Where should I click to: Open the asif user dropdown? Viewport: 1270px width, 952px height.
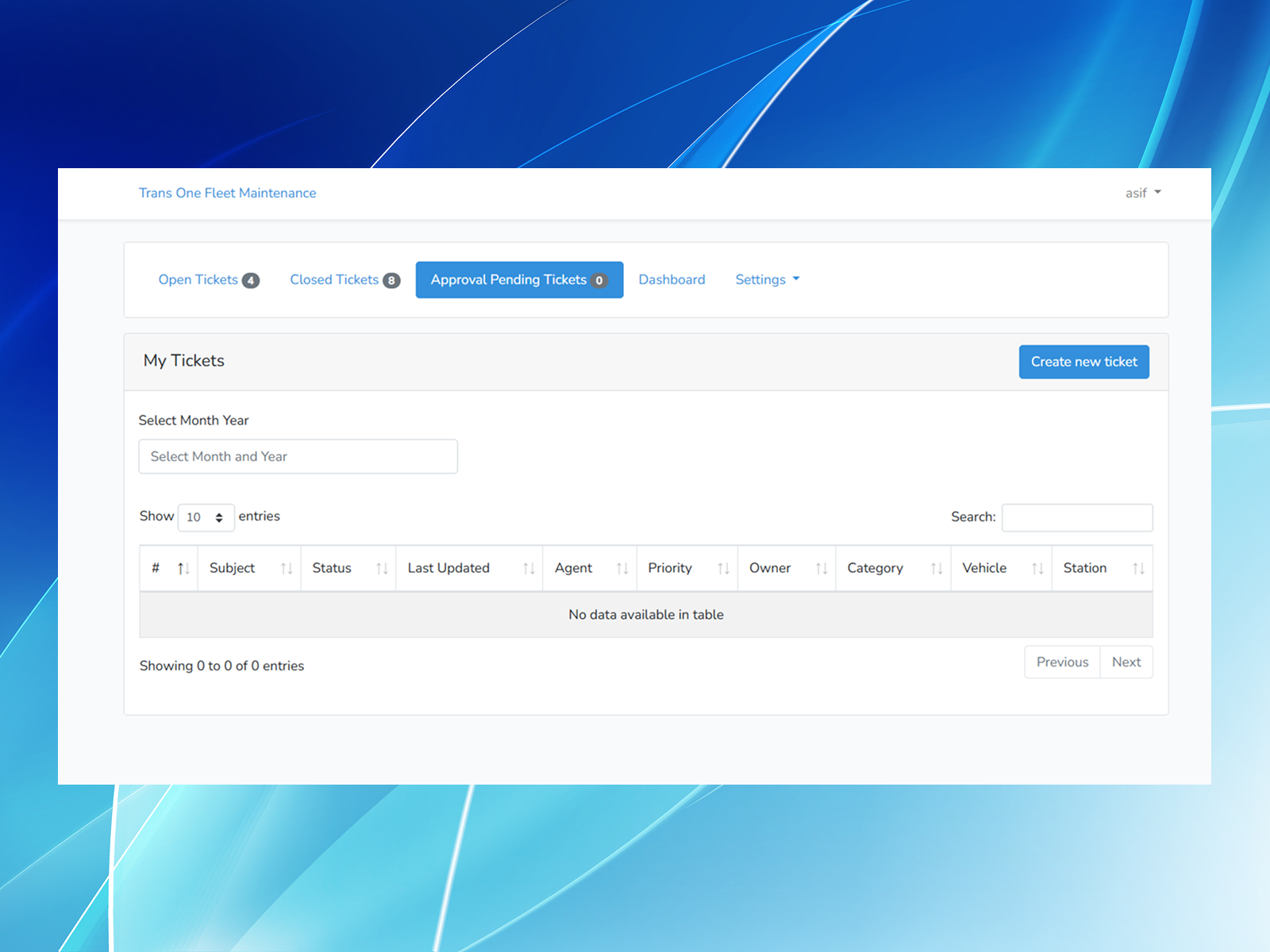click(1143, 193)
